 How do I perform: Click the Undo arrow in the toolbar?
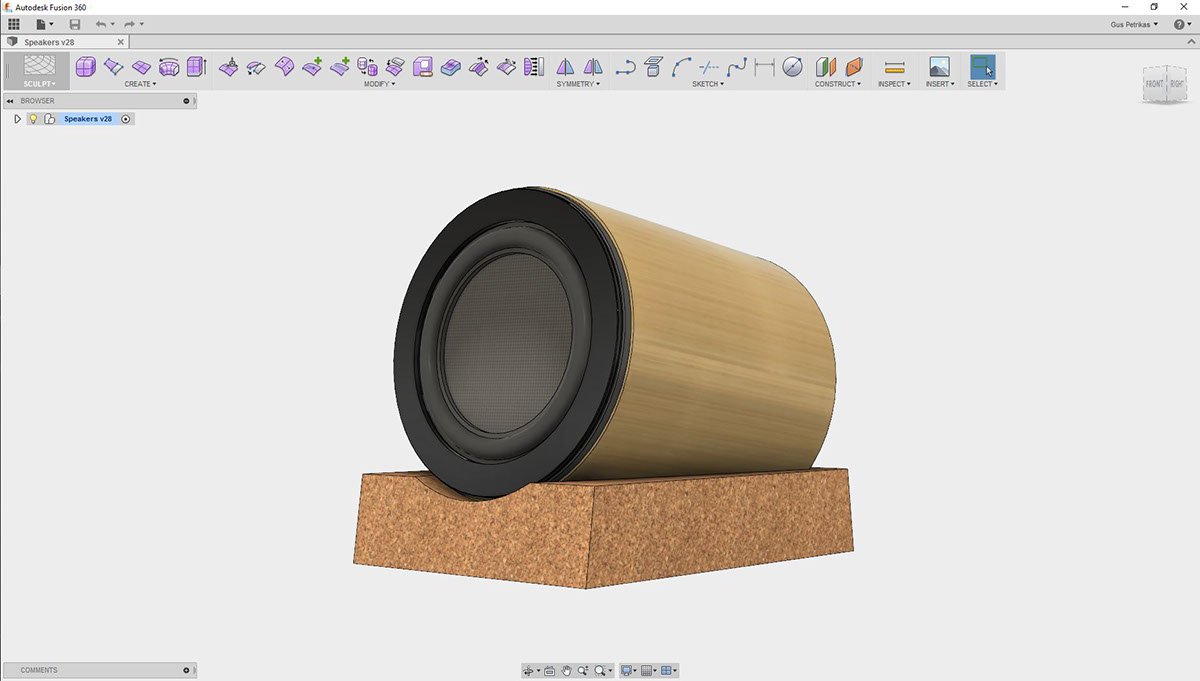coord(99,23)
